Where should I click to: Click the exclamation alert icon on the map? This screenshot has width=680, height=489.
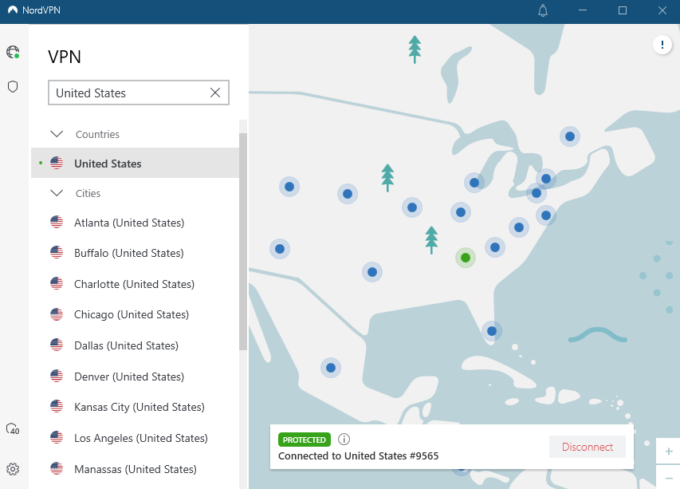point(662,45)
